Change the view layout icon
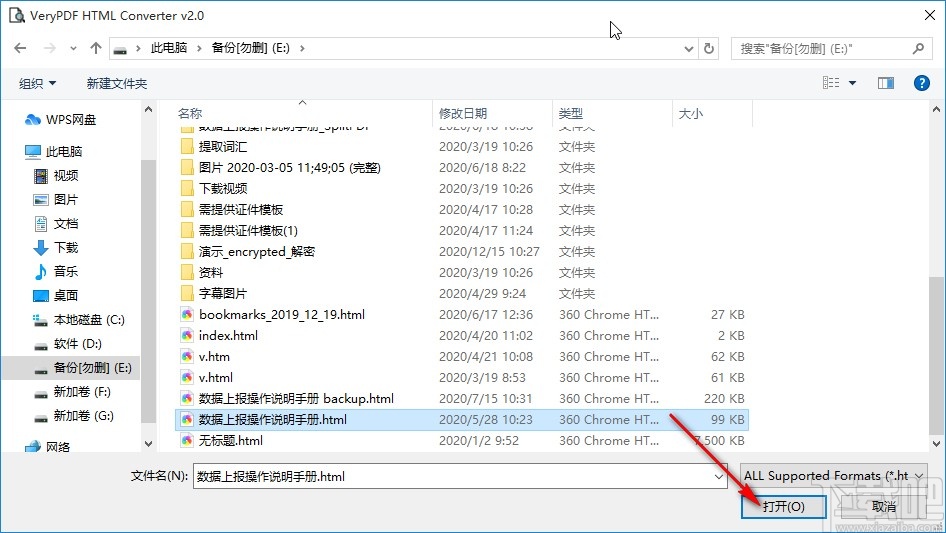Image resolution: width=946 pixels, height=533 pixels. [831, 83]
